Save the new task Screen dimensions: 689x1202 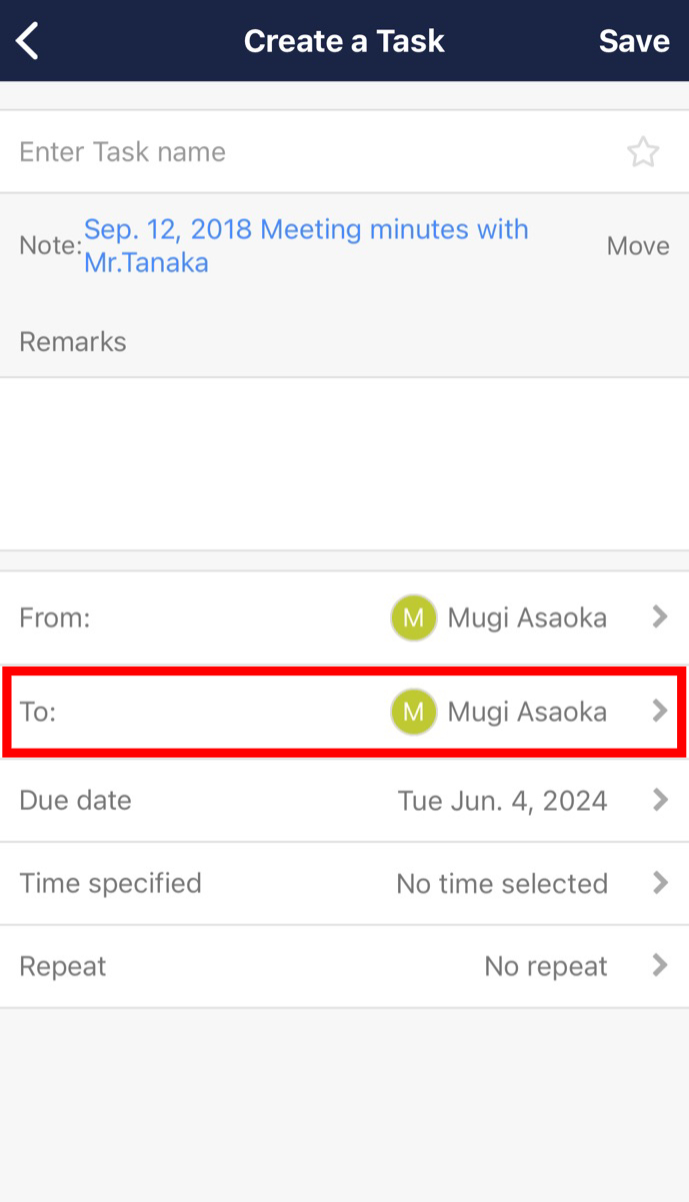click(x=634, y=40)
